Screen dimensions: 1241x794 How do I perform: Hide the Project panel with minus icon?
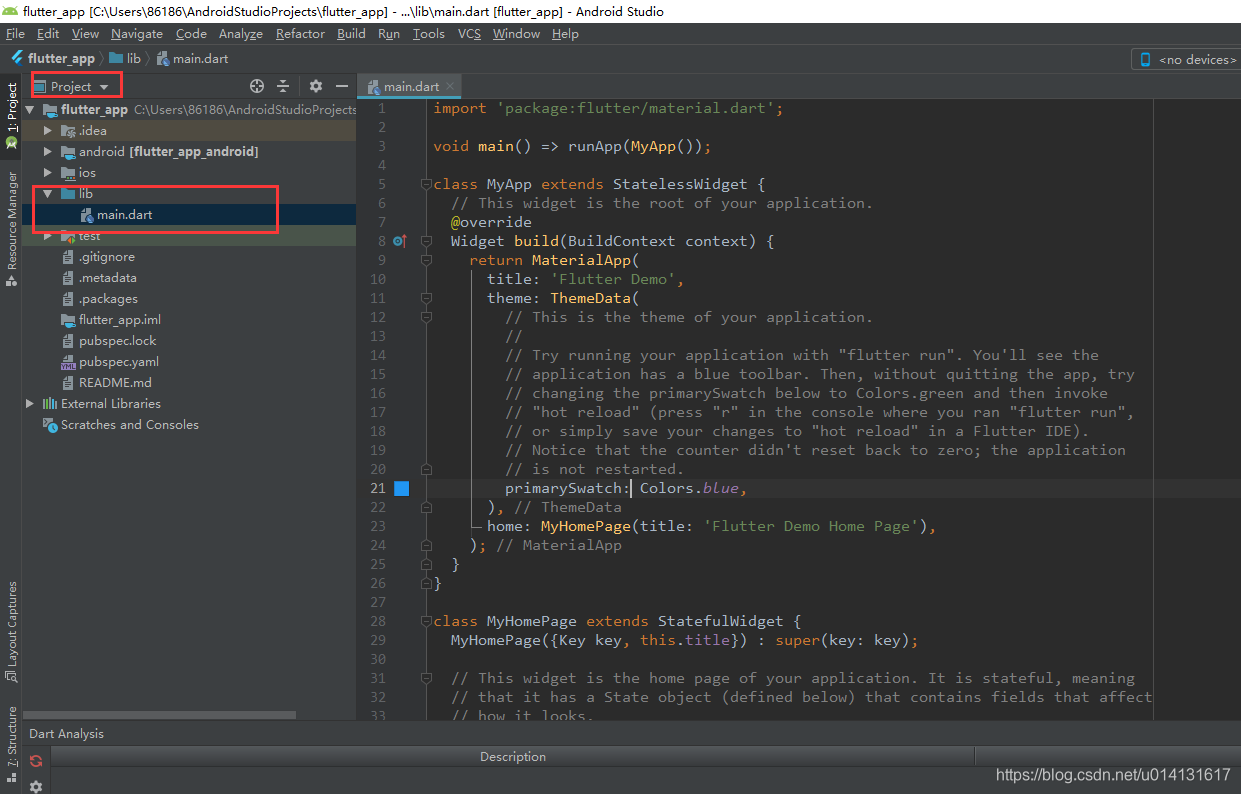(x=342, y=86)
